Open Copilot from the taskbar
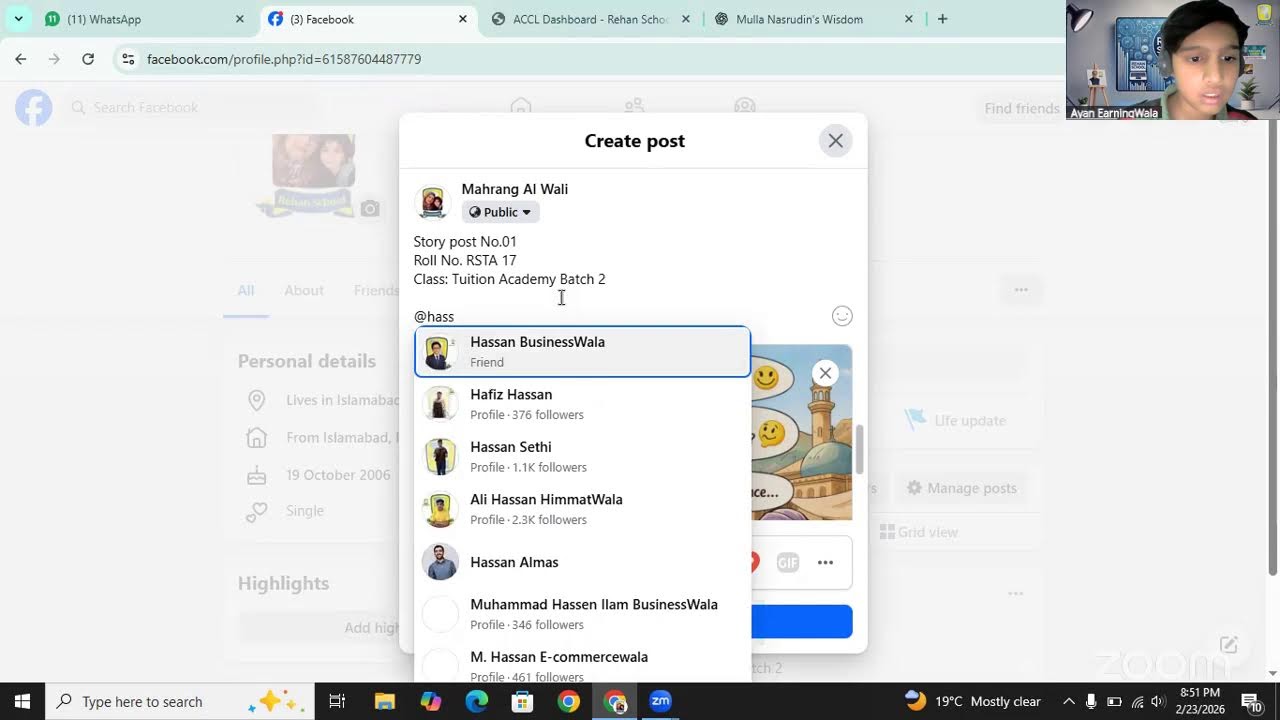The width and height of the screenshot is (1280, 720). coord(431,701)
